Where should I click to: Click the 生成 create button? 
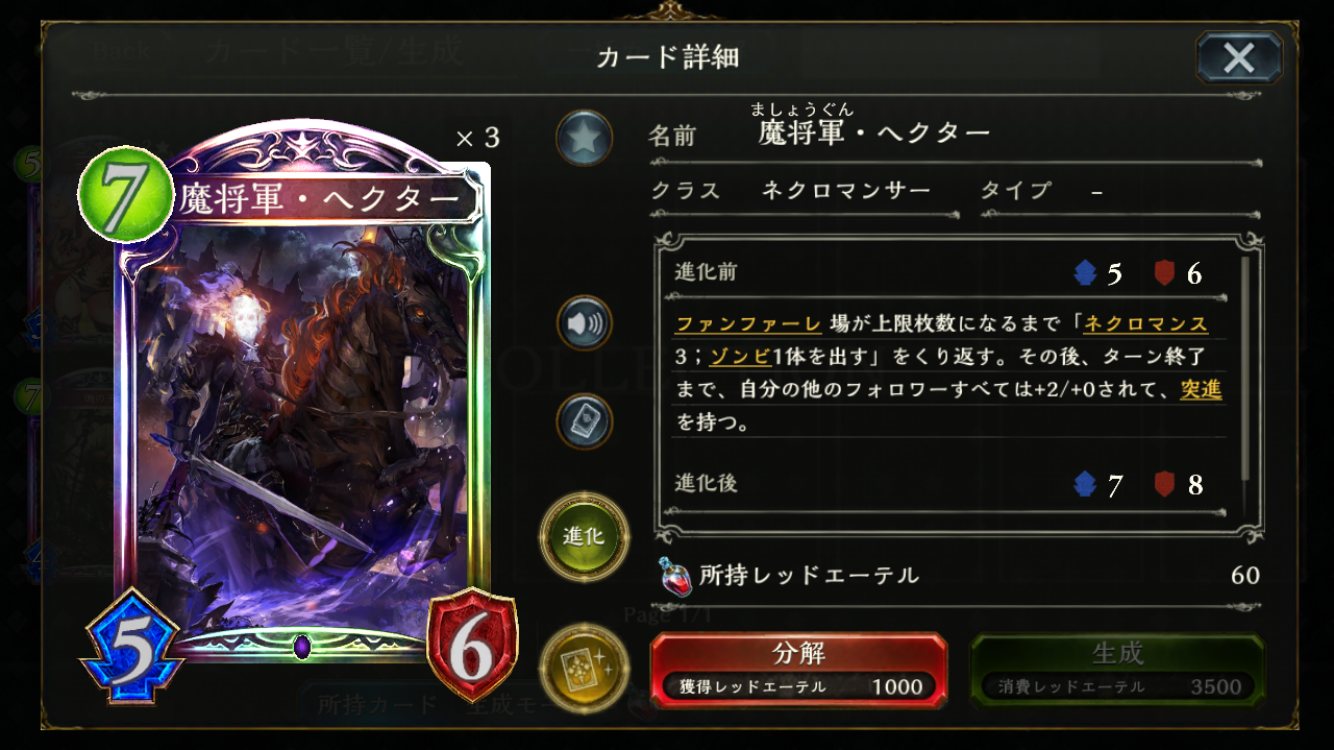(x=1117, y=669)
